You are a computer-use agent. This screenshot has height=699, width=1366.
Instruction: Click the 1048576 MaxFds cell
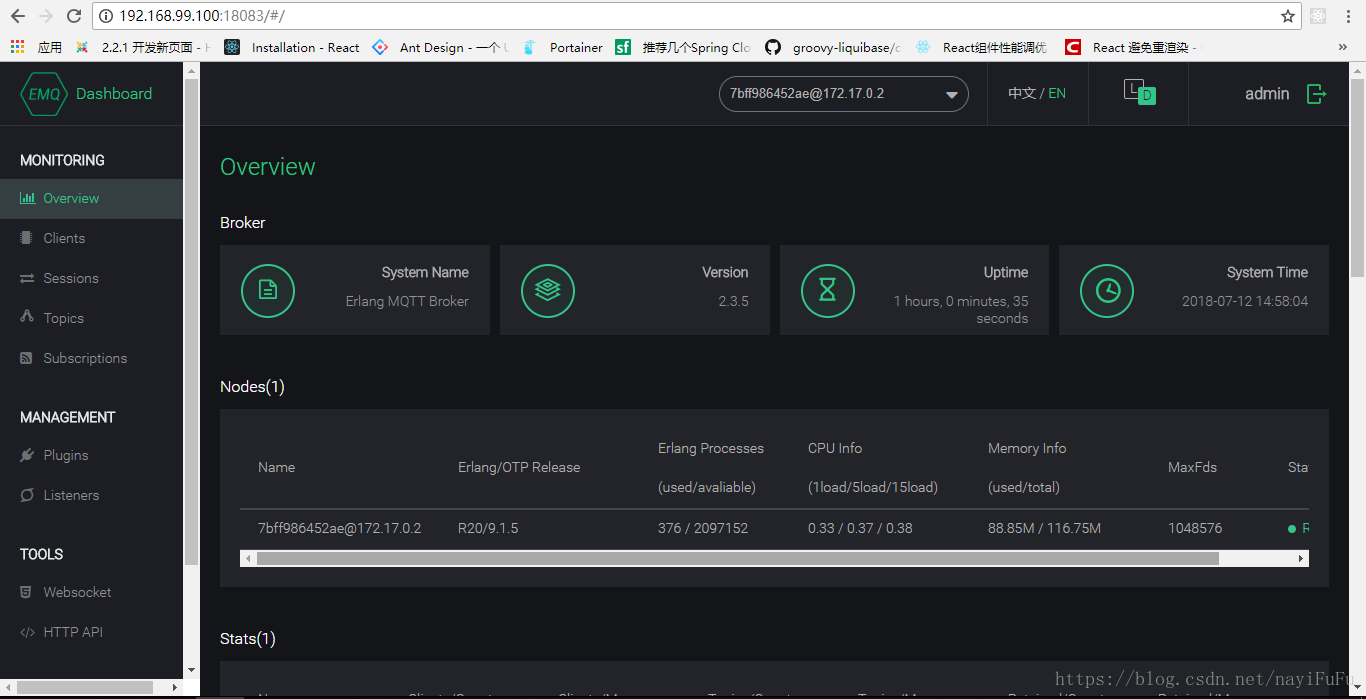1195,528
